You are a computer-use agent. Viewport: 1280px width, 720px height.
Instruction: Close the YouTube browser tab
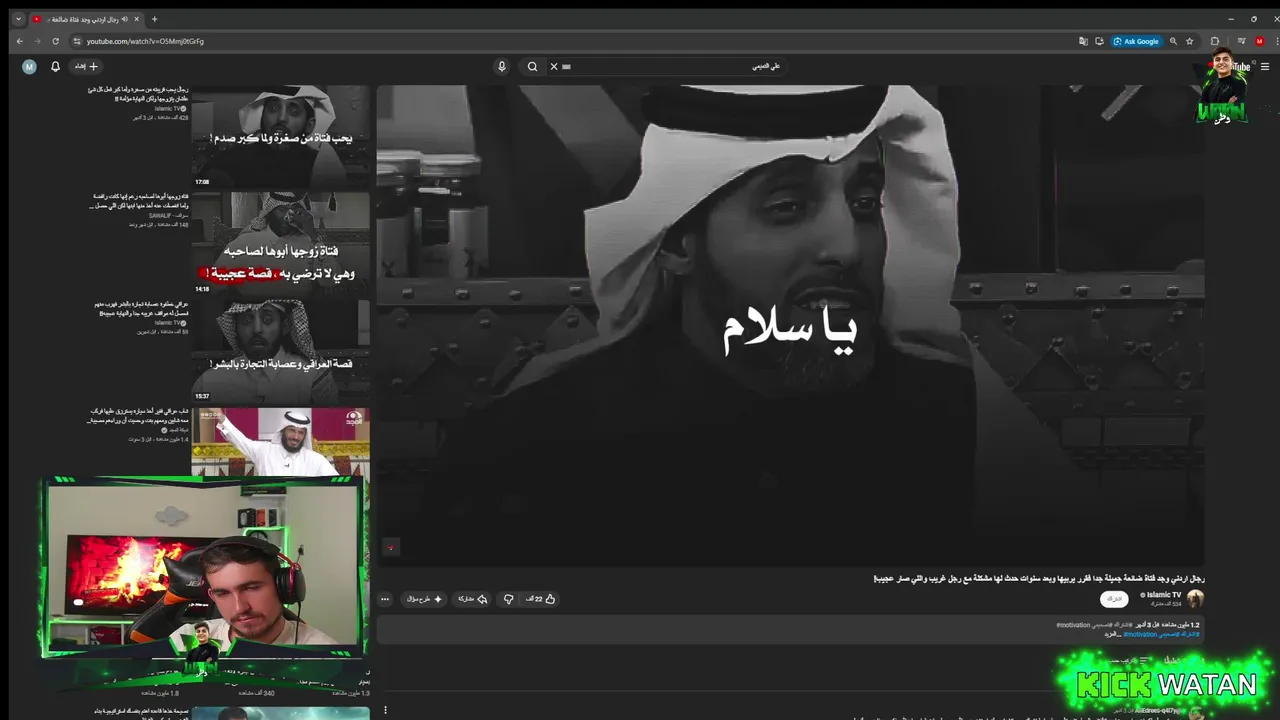point(137,19)
